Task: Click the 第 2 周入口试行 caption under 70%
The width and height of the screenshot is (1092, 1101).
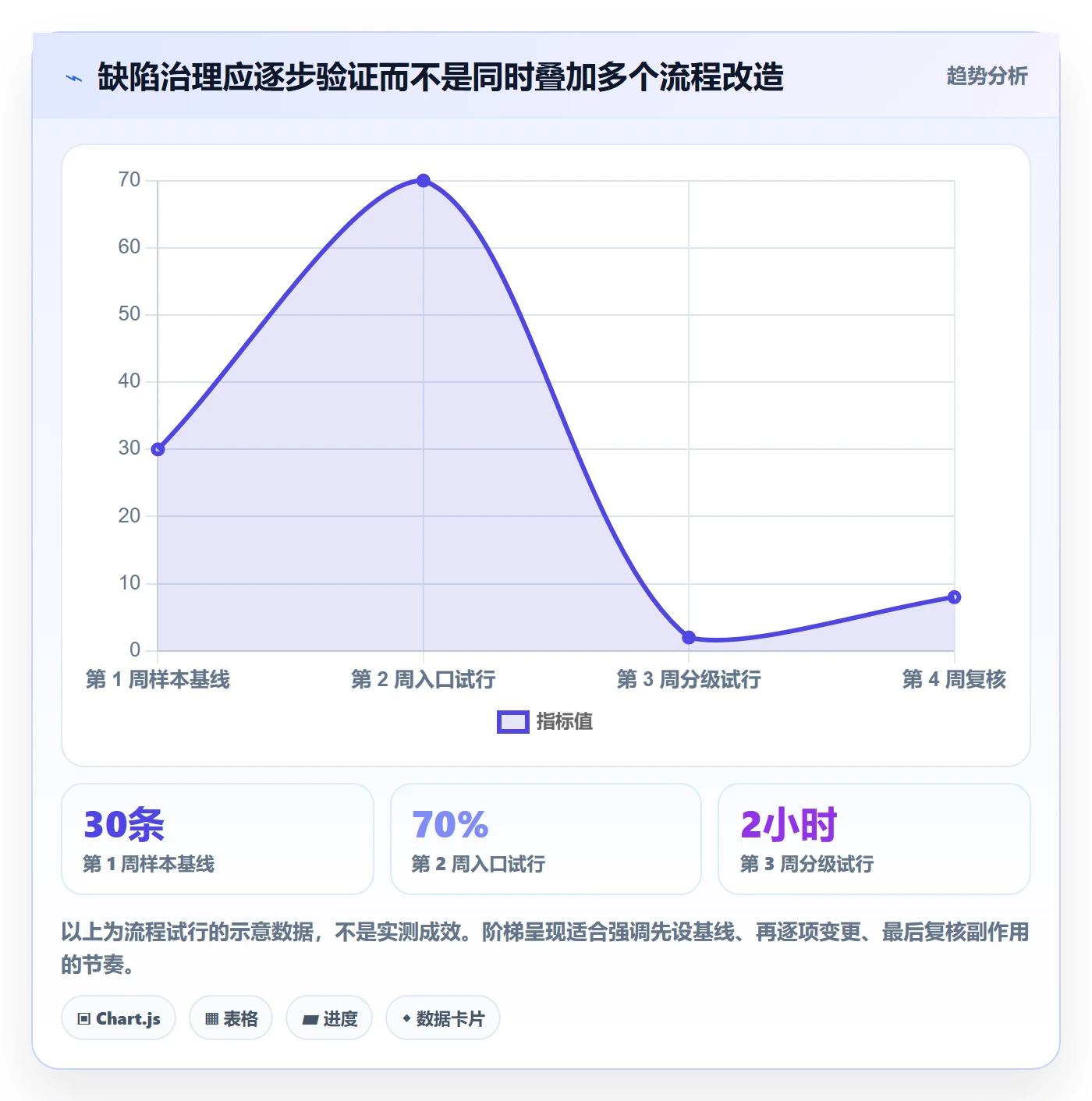Action: (478, 864)
